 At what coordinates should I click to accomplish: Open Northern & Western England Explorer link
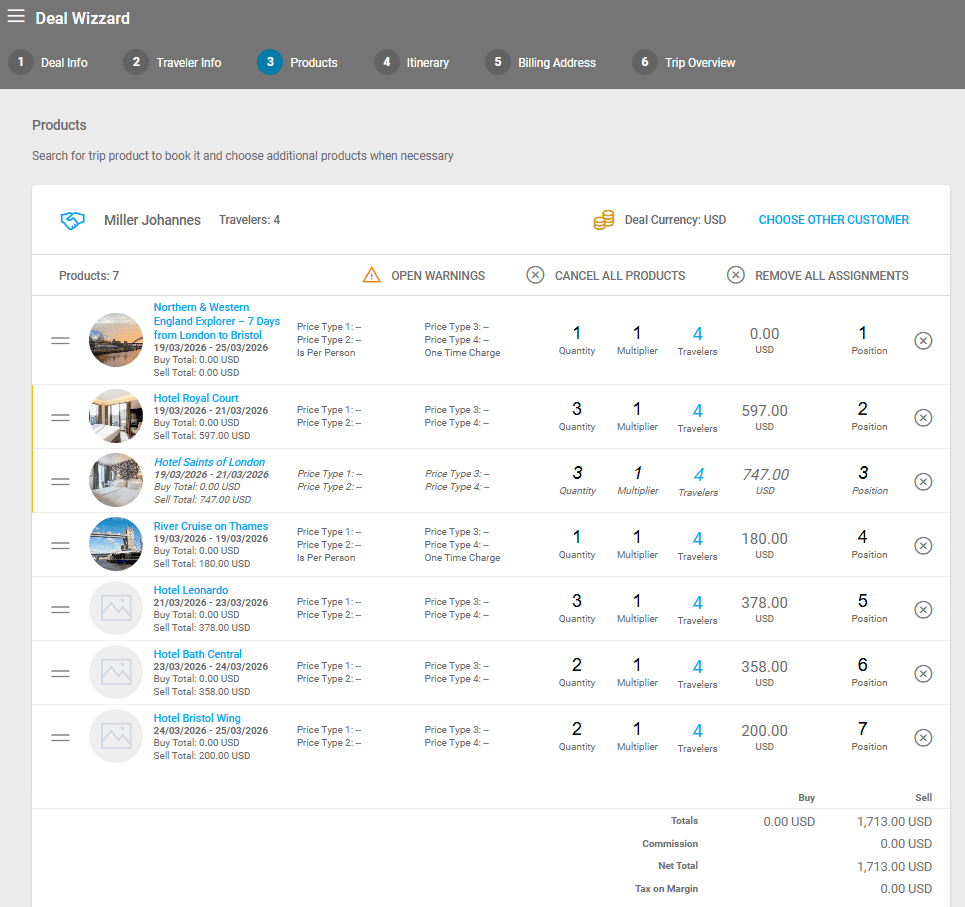pyautogui.click(x=216, y=321)
